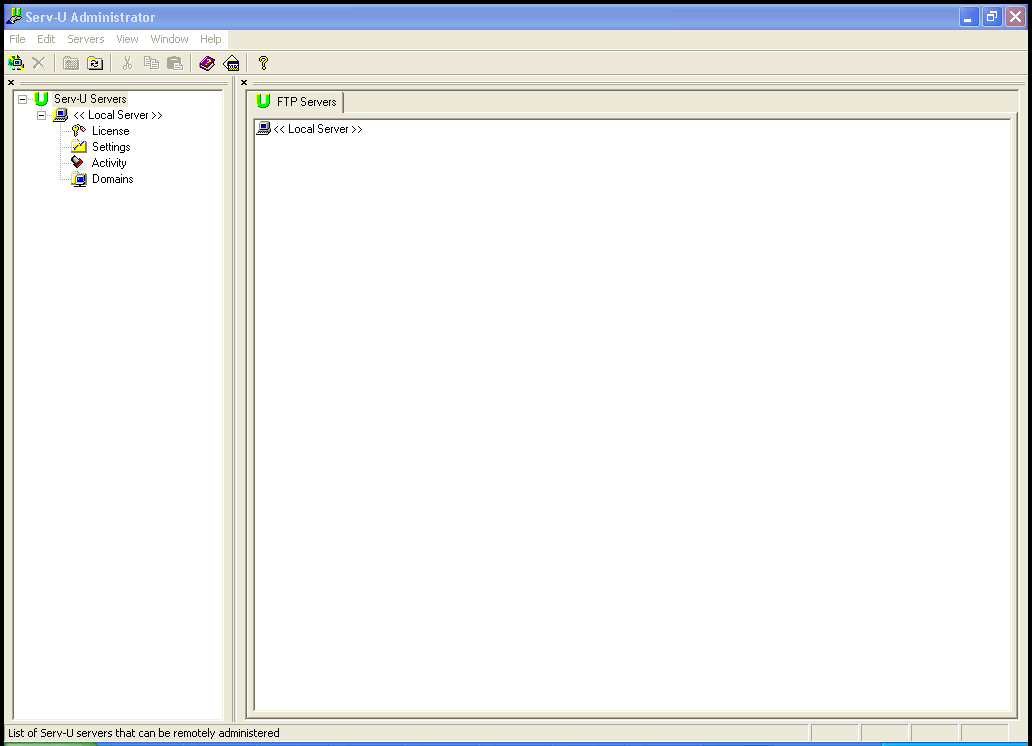Restore down the Serv-U Administrator window
Screen dimensions: 1032x746
992,16
